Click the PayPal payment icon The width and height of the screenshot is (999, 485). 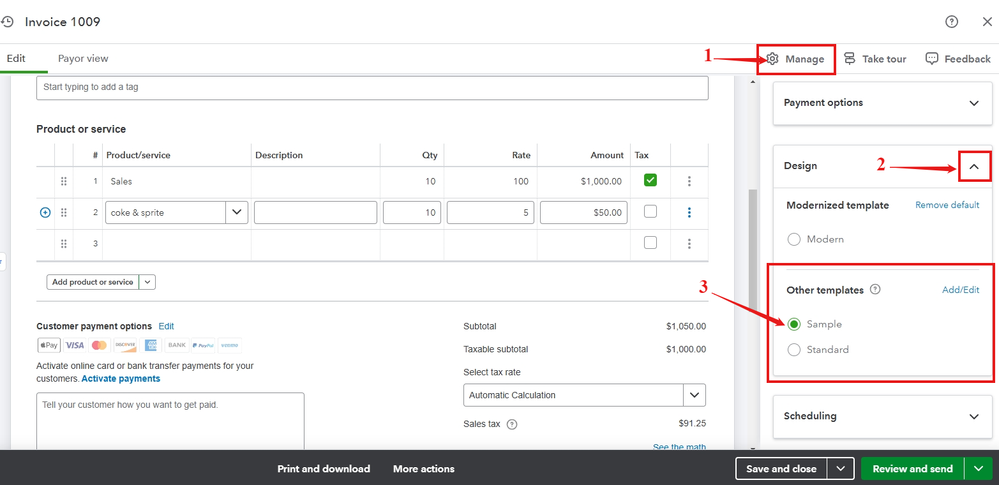[x=203, y=345]
